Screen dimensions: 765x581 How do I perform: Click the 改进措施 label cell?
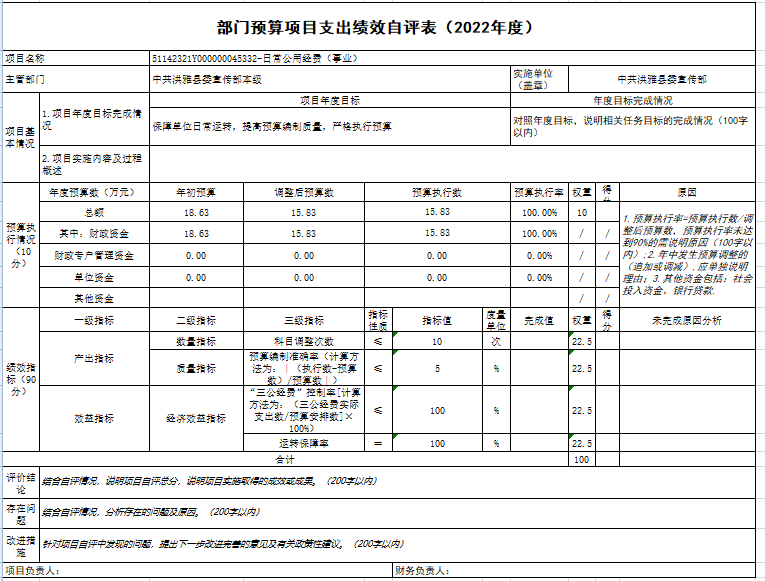point(21,545)
